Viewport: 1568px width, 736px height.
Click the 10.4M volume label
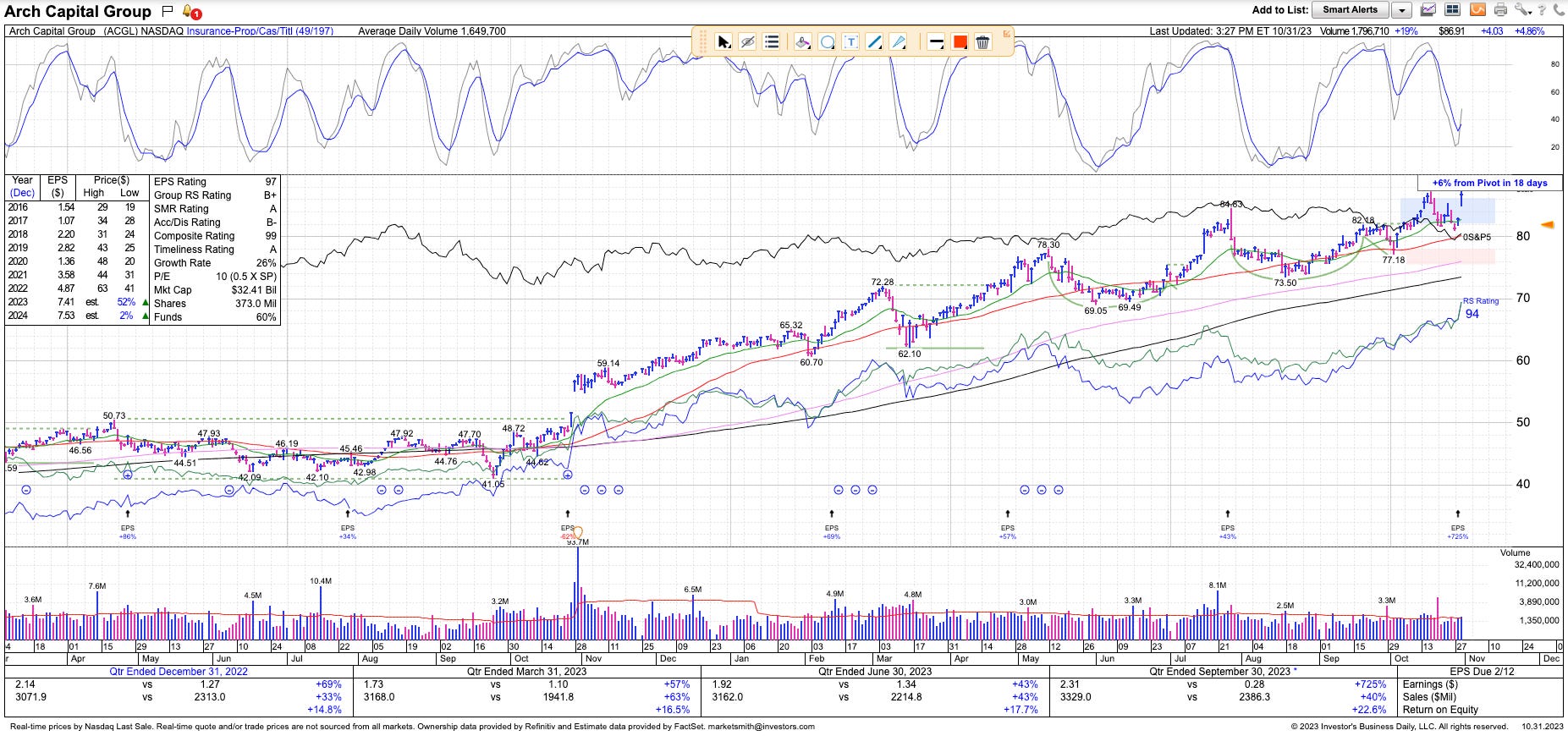pos(321,581)
